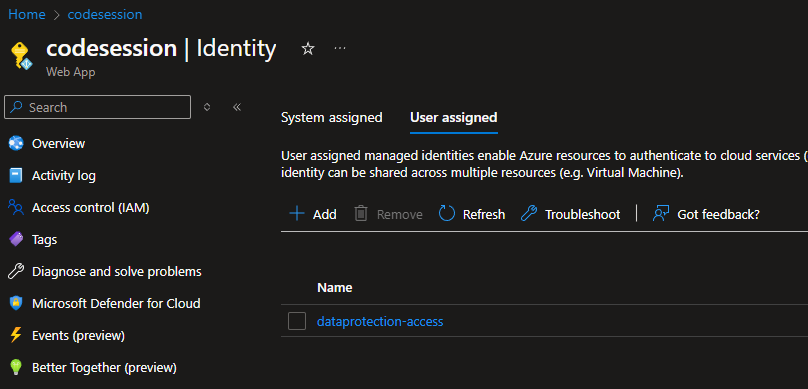Screen dimensions: 808x389
Task: Click the Microsoft Defender shield icon
Action: tap(16, 303)
